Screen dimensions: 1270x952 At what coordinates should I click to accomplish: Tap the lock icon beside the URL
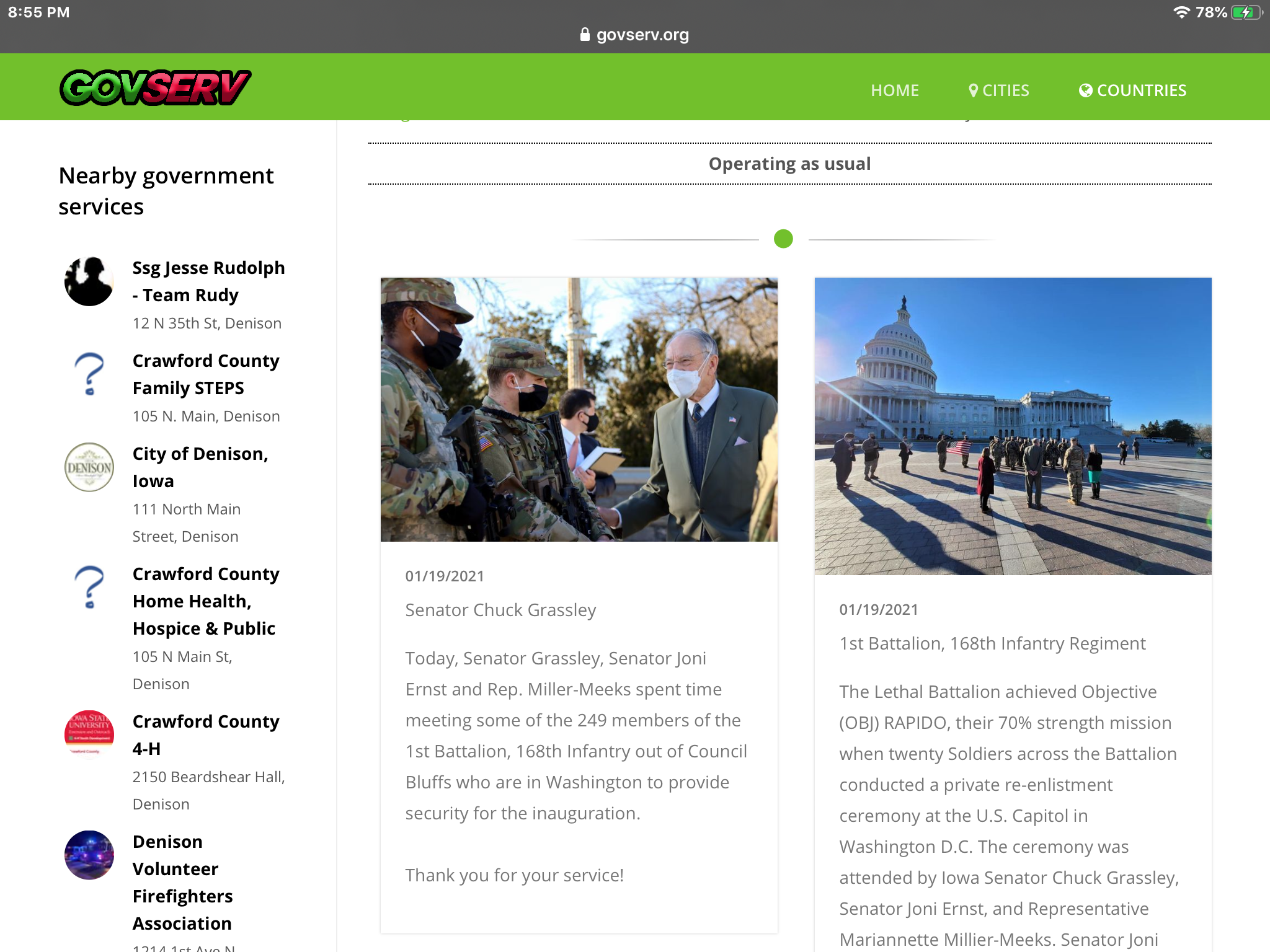point(585,34)
